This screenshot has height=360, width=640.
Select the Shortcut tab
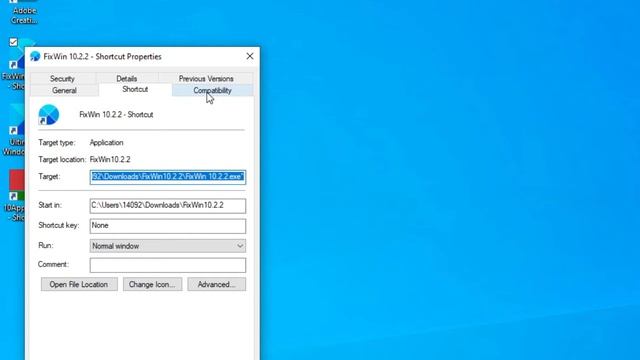coord(135,89)
